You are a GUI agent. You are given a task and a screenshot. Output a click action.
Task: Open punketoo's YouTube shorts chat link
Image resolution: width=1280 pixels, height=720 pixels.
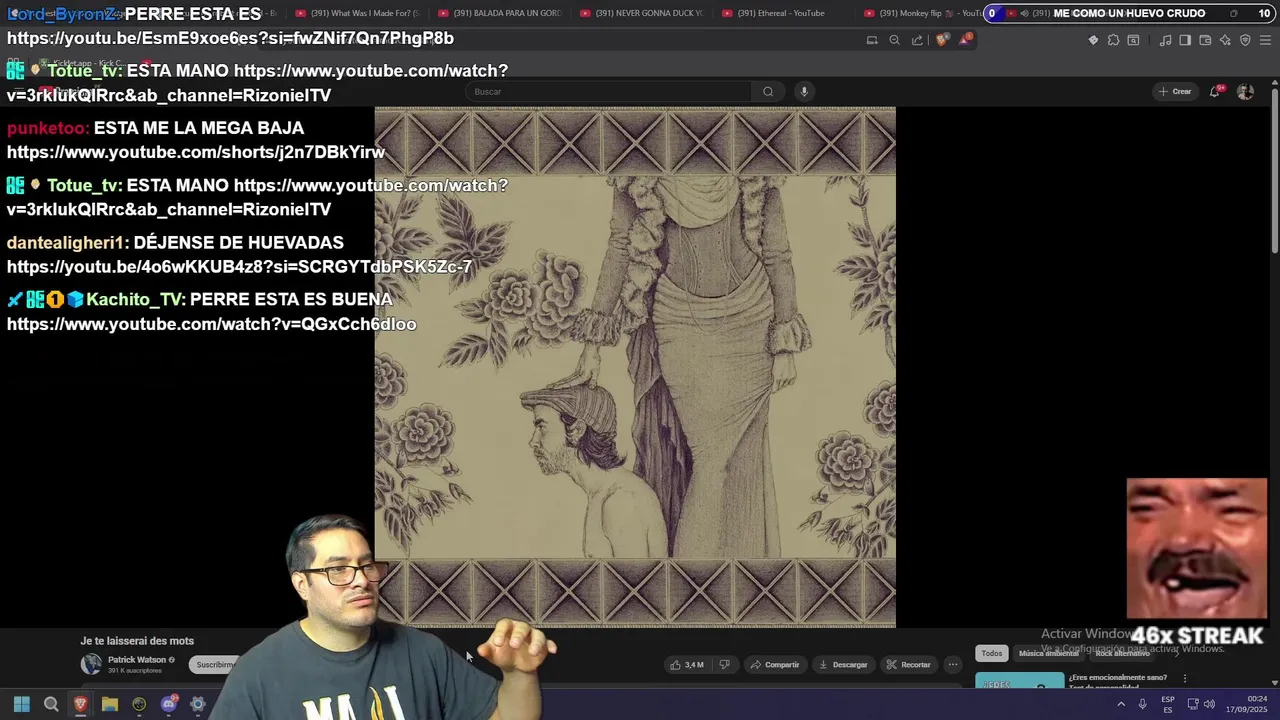(x=196, y=152)
